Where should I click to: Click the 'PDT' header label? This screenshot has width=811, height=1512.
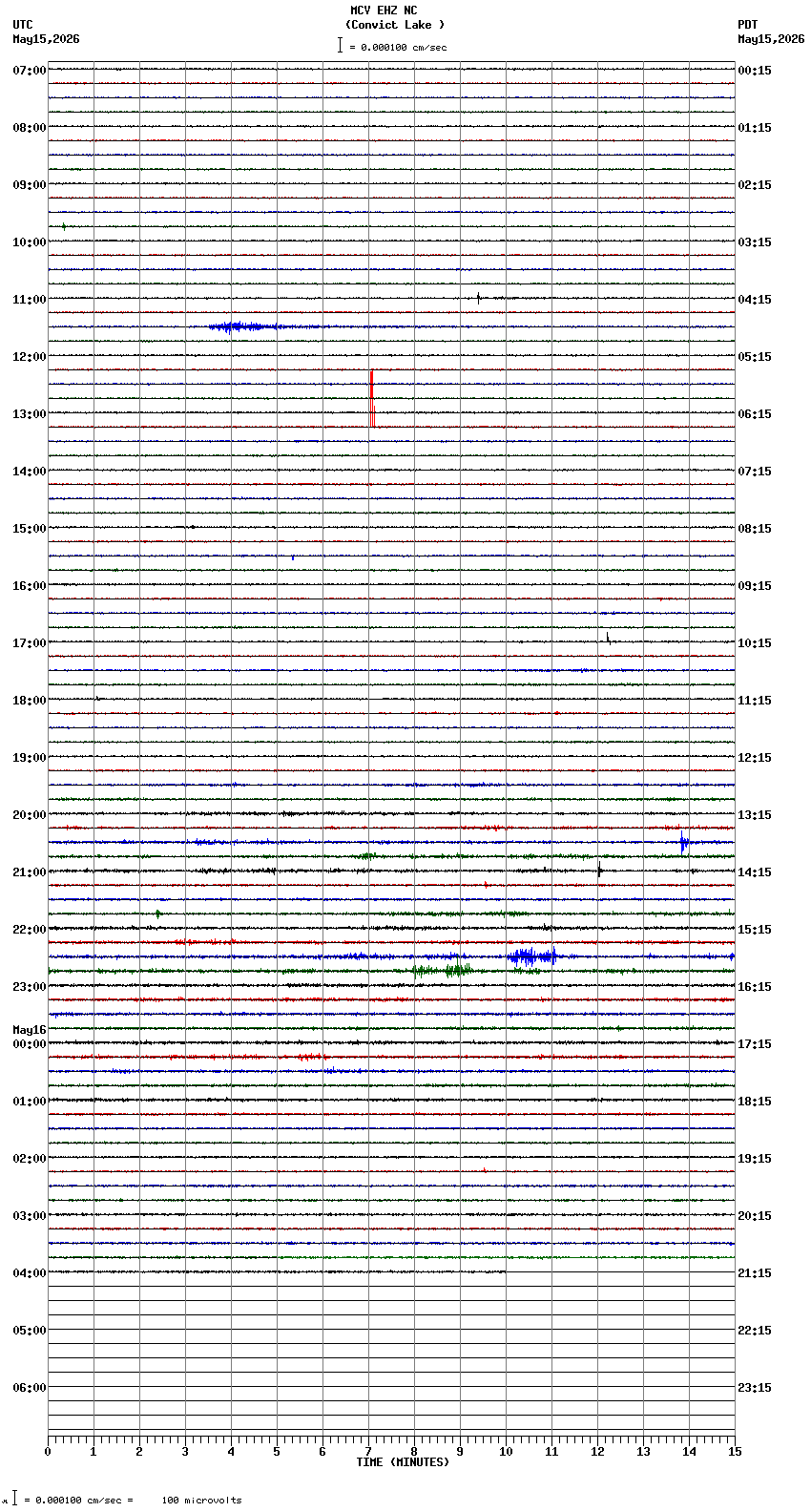coord(748,25)
